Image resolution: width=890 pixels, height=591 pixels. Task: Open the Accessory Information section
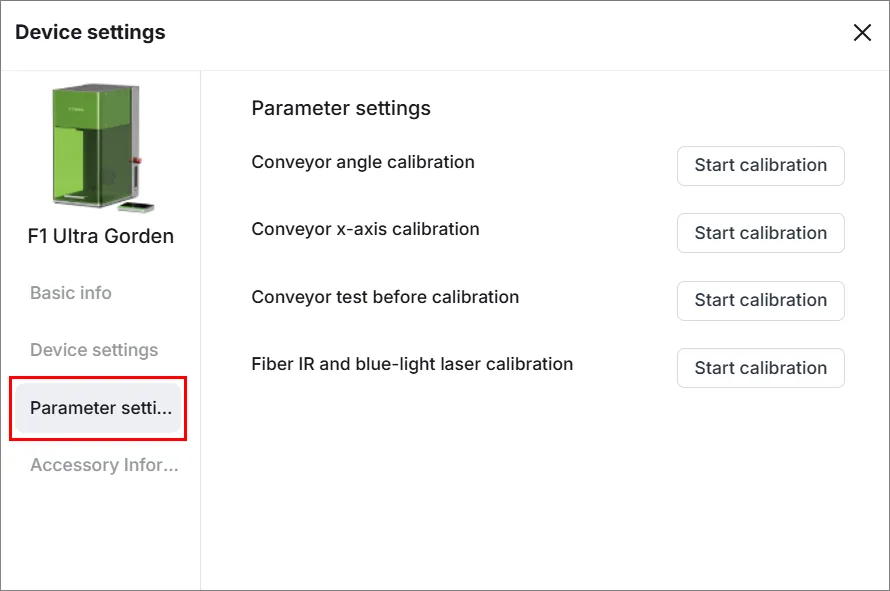pyautogui.click(x=104, y=465)
